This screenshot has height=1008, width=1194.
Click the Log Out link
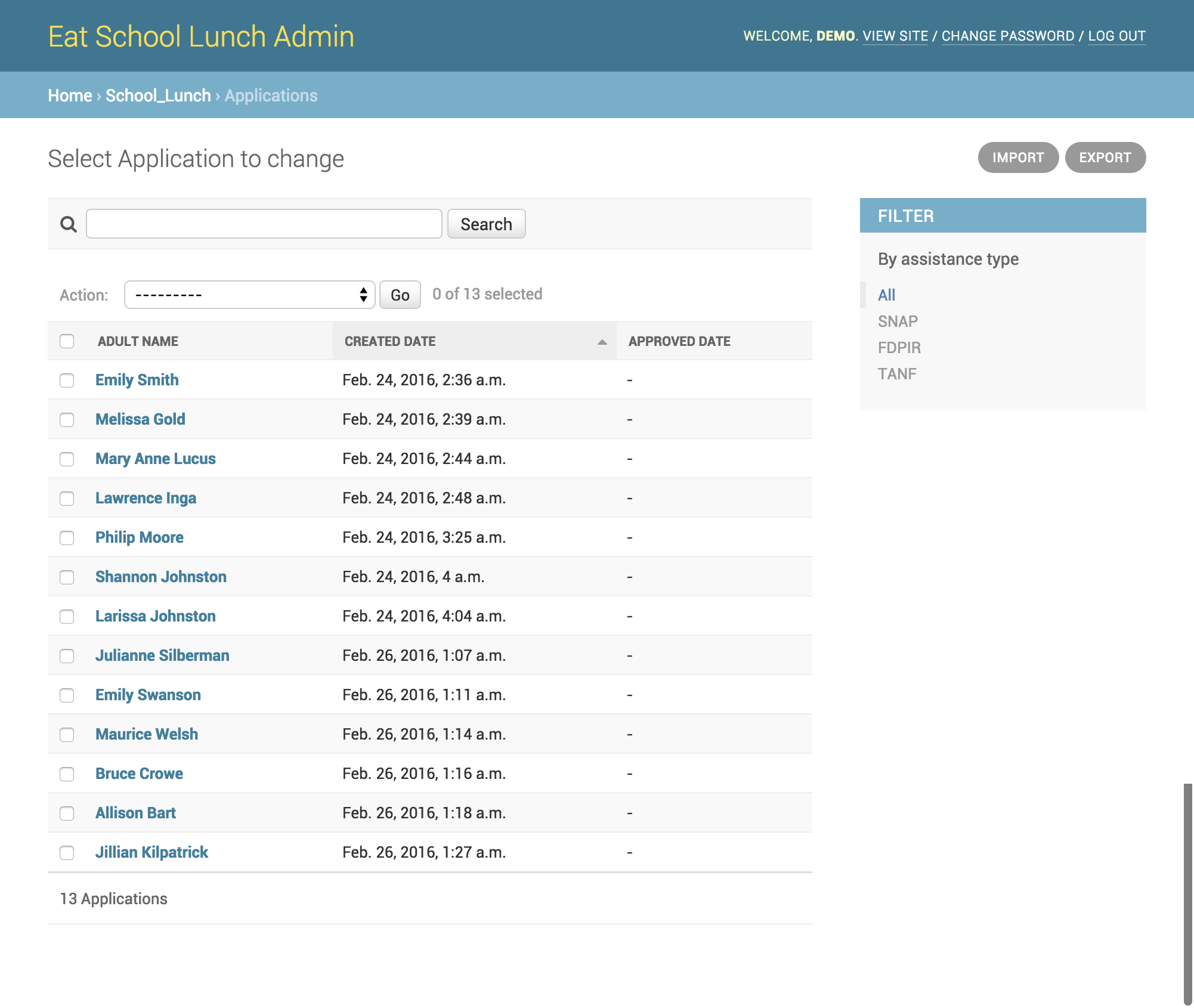[x=1116, y=36]
